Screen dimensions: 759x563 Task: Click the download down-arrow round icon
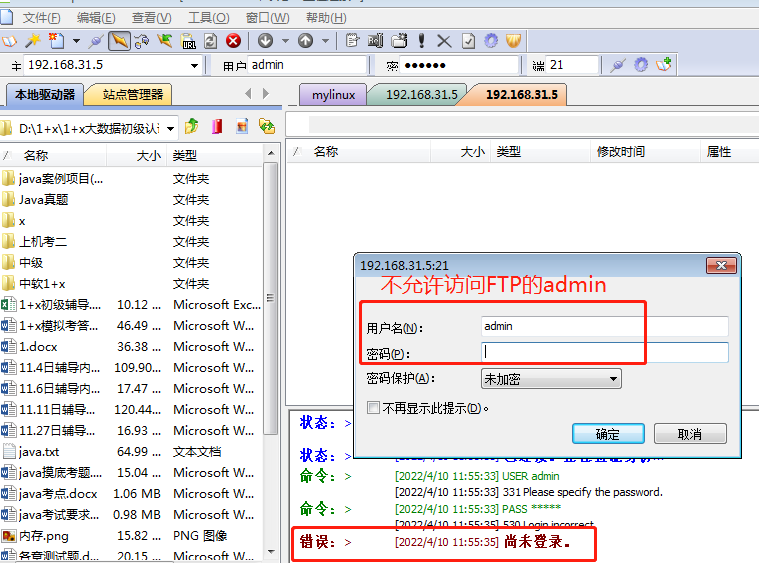pos(265,41)
